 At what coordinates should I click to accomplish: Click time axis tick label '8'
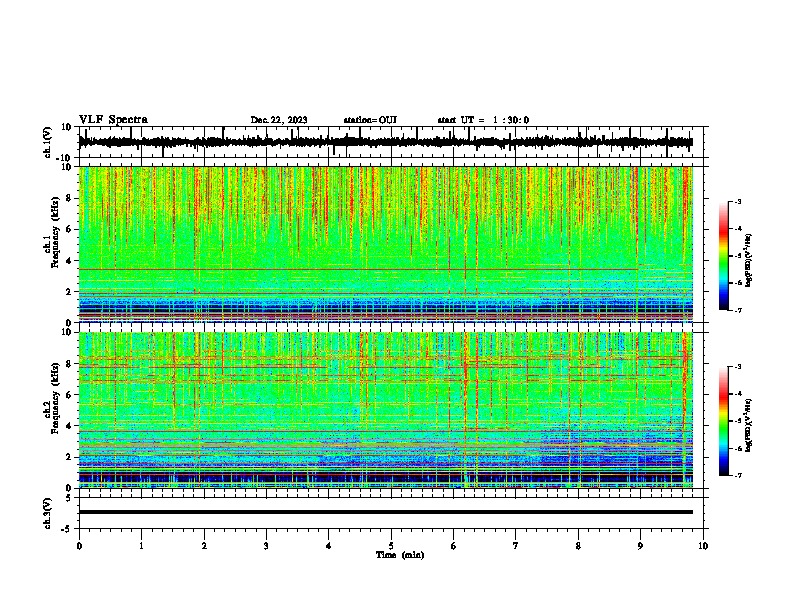tap(578, 546)
